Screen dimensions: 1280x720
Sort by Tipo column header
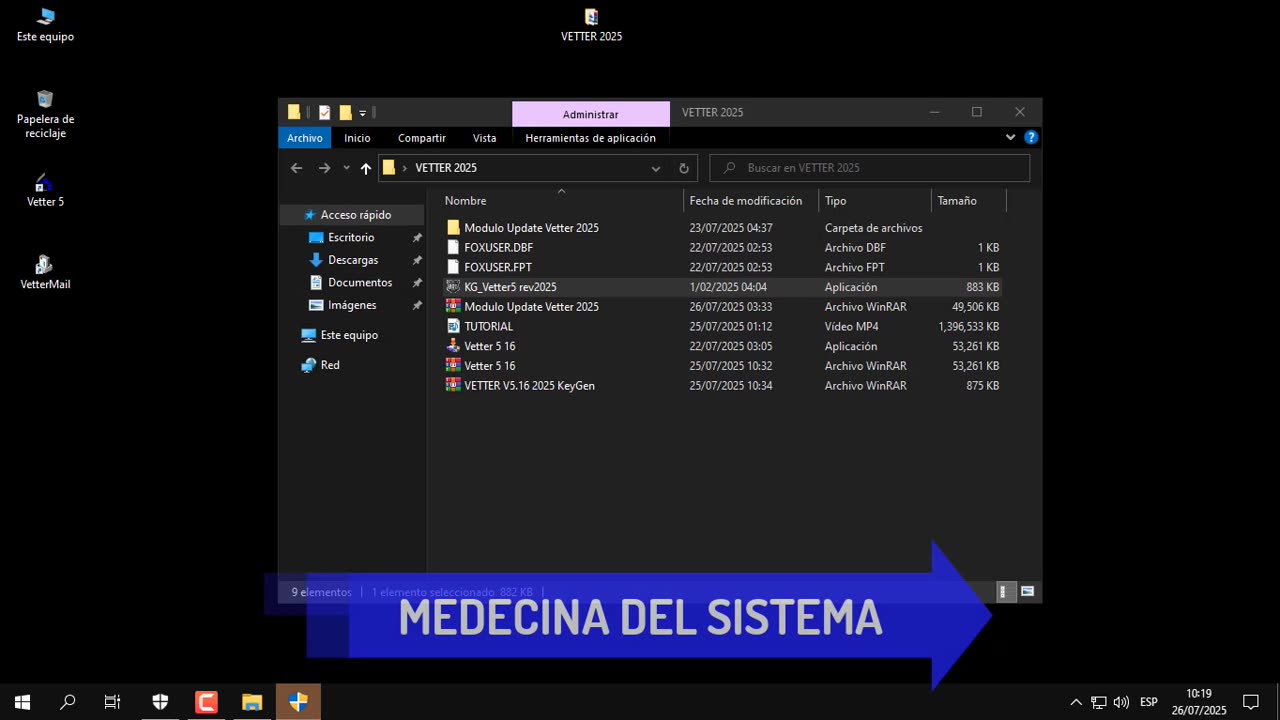(875, 201)
